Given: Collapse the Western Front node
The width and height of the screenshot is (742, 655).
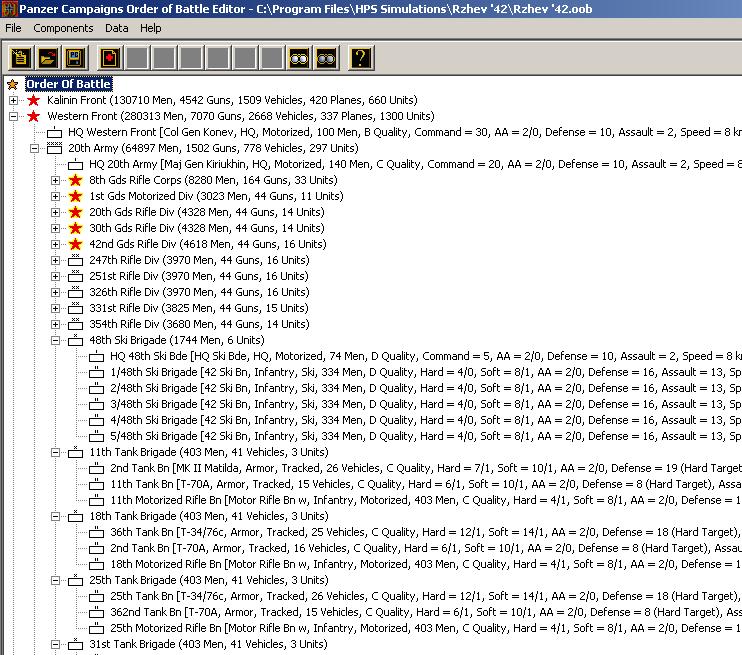Looking at the screenshot, I should (13, 116).
